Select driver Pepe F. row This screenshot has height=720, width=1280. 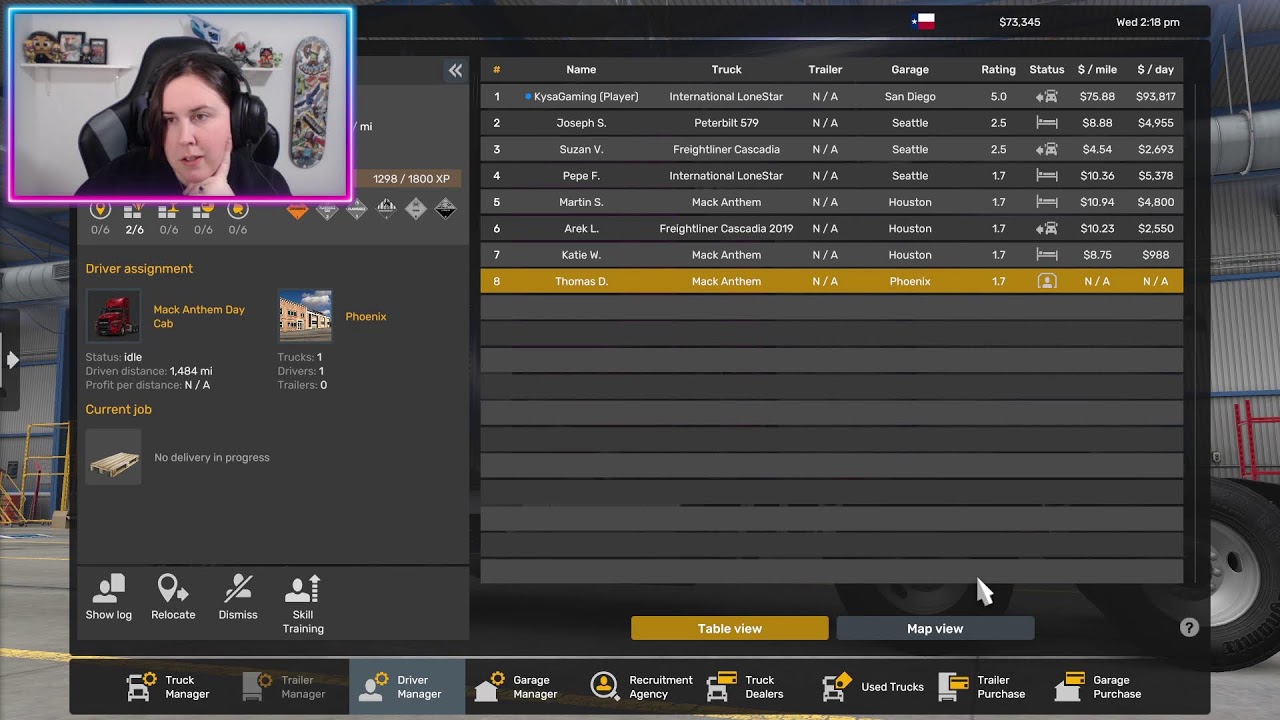click(831, 176)
